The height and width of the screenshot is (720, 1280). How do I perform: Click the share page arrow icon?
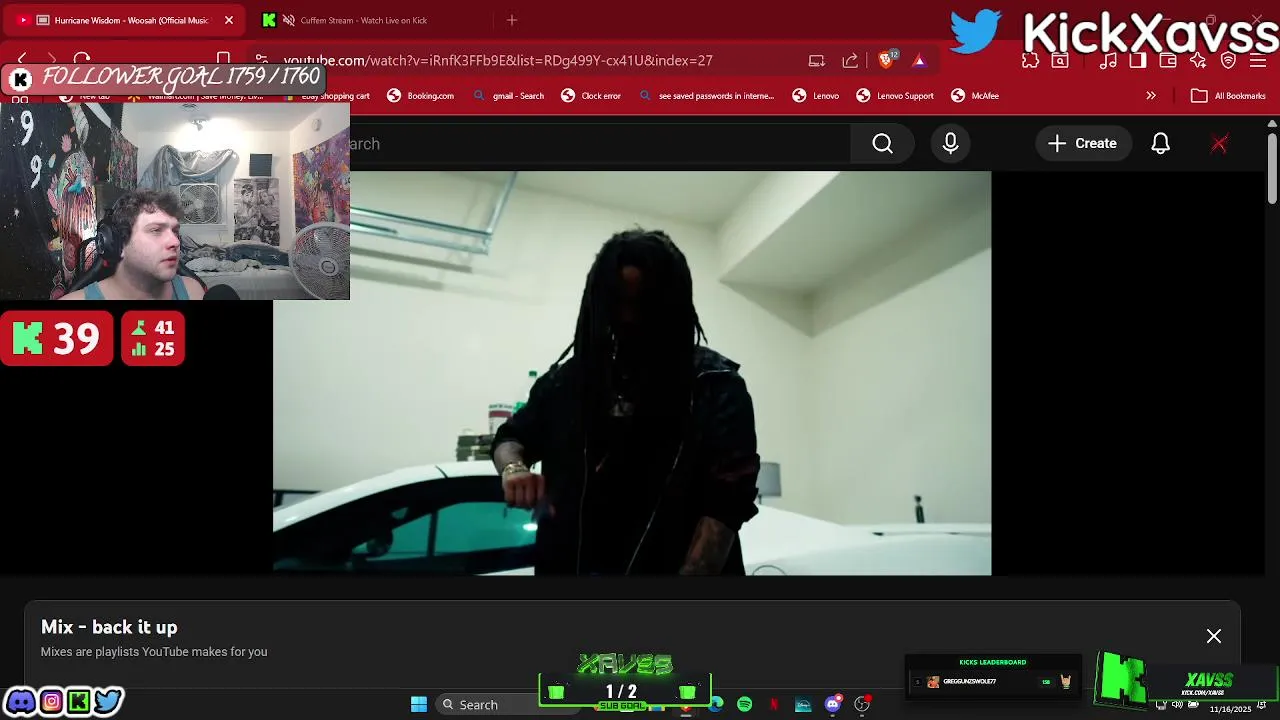850,60
